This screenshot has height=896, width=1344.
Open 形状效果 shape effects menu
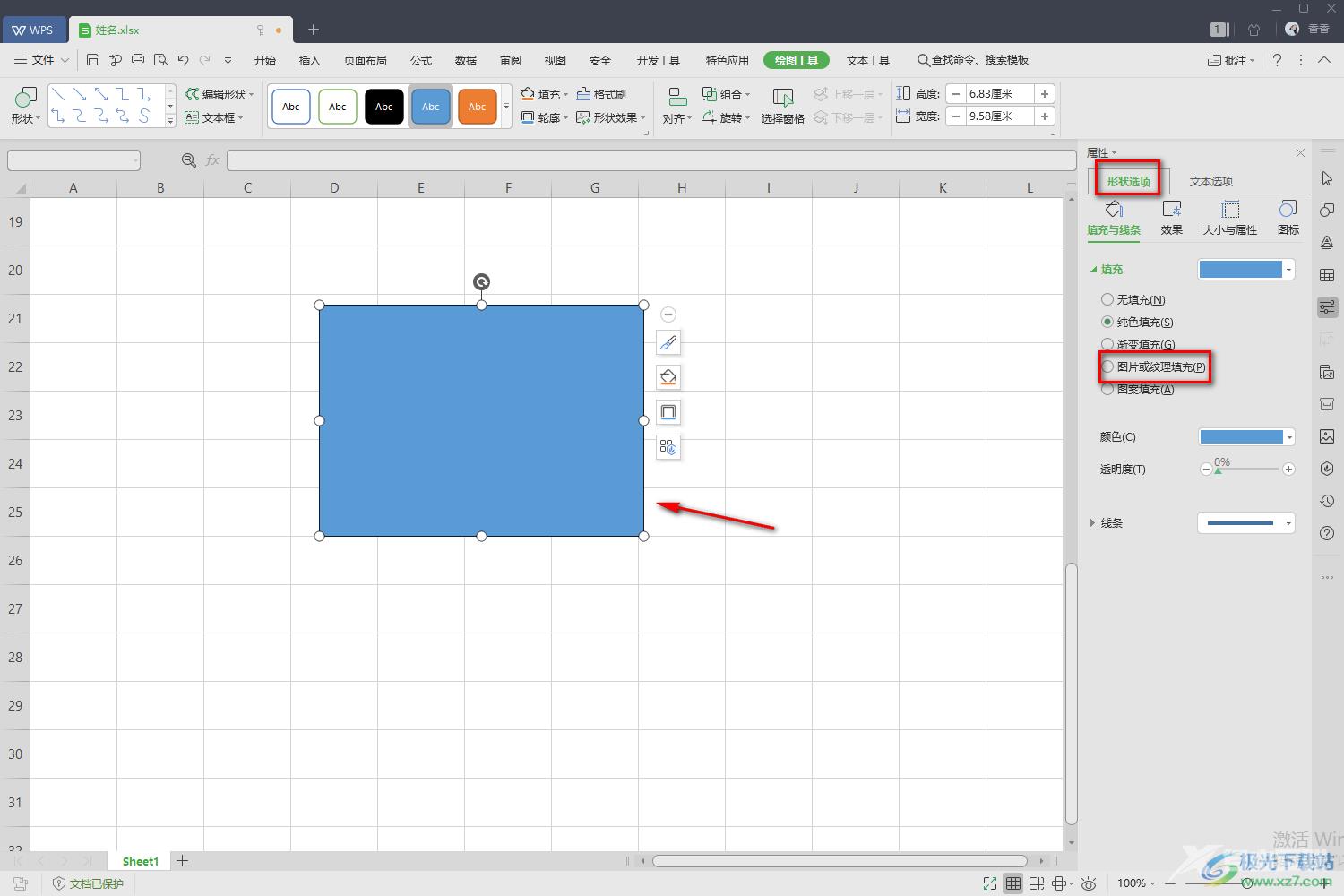[x=611, y=117]
